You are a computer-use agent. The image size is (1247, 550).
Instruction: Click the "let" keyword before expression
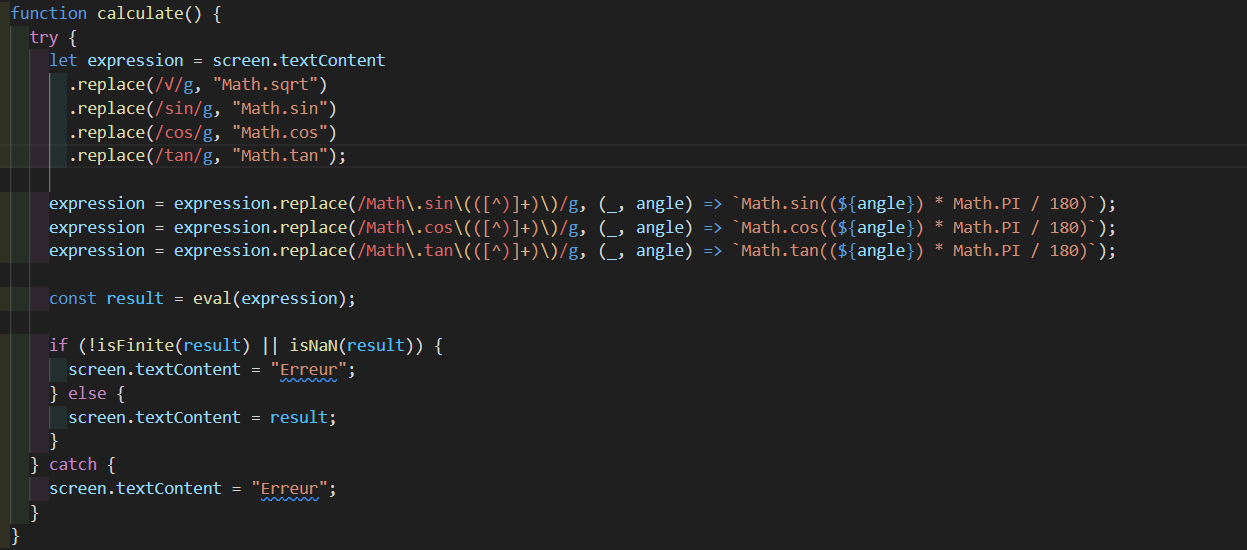63,61
